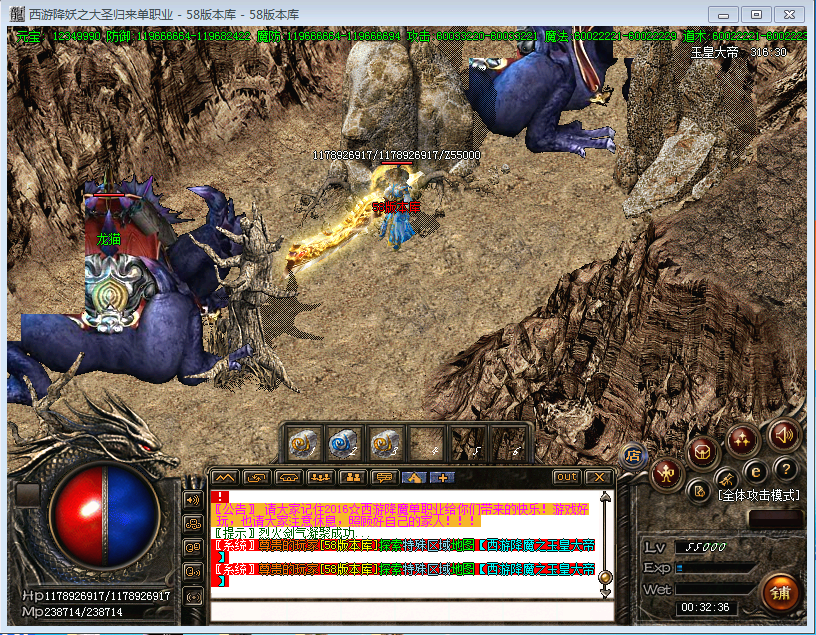Toggle the speaker chat channel button
The height and width of the screenshot is (635, 816).
tap(193, 500)
